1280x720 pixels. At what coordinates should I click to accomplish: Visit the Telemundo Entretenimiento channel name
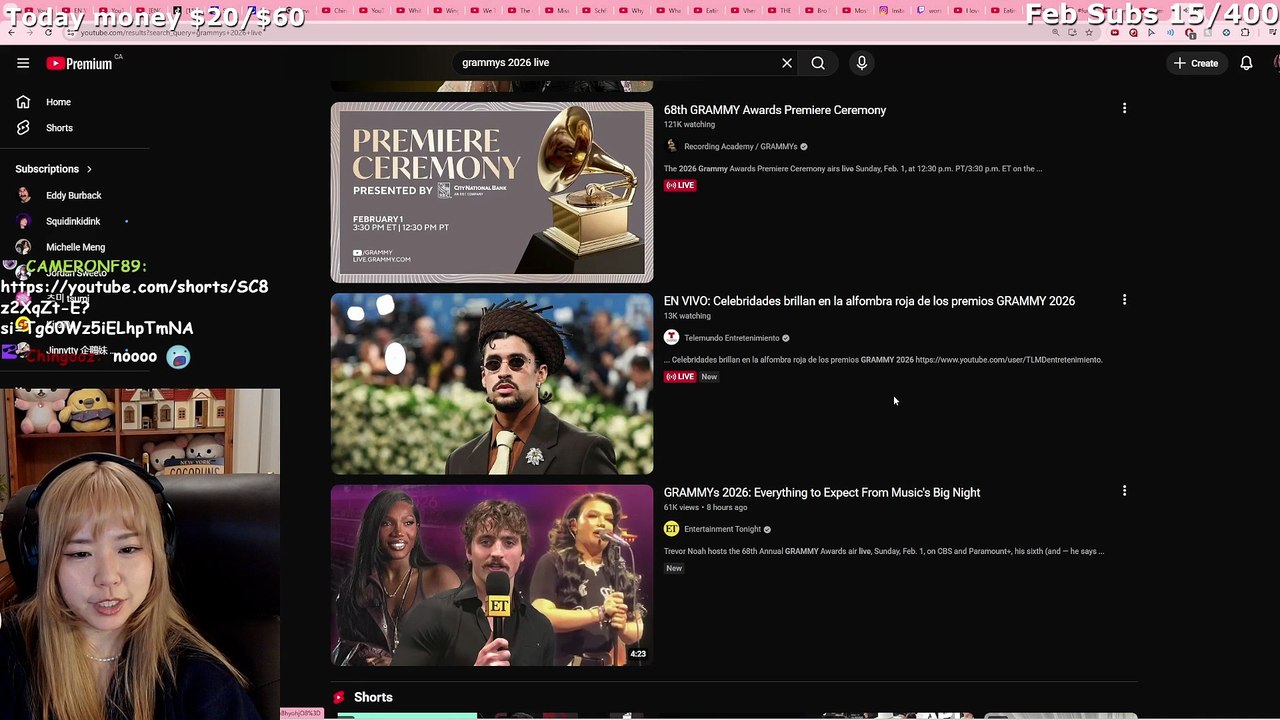[x=731, y=338]
